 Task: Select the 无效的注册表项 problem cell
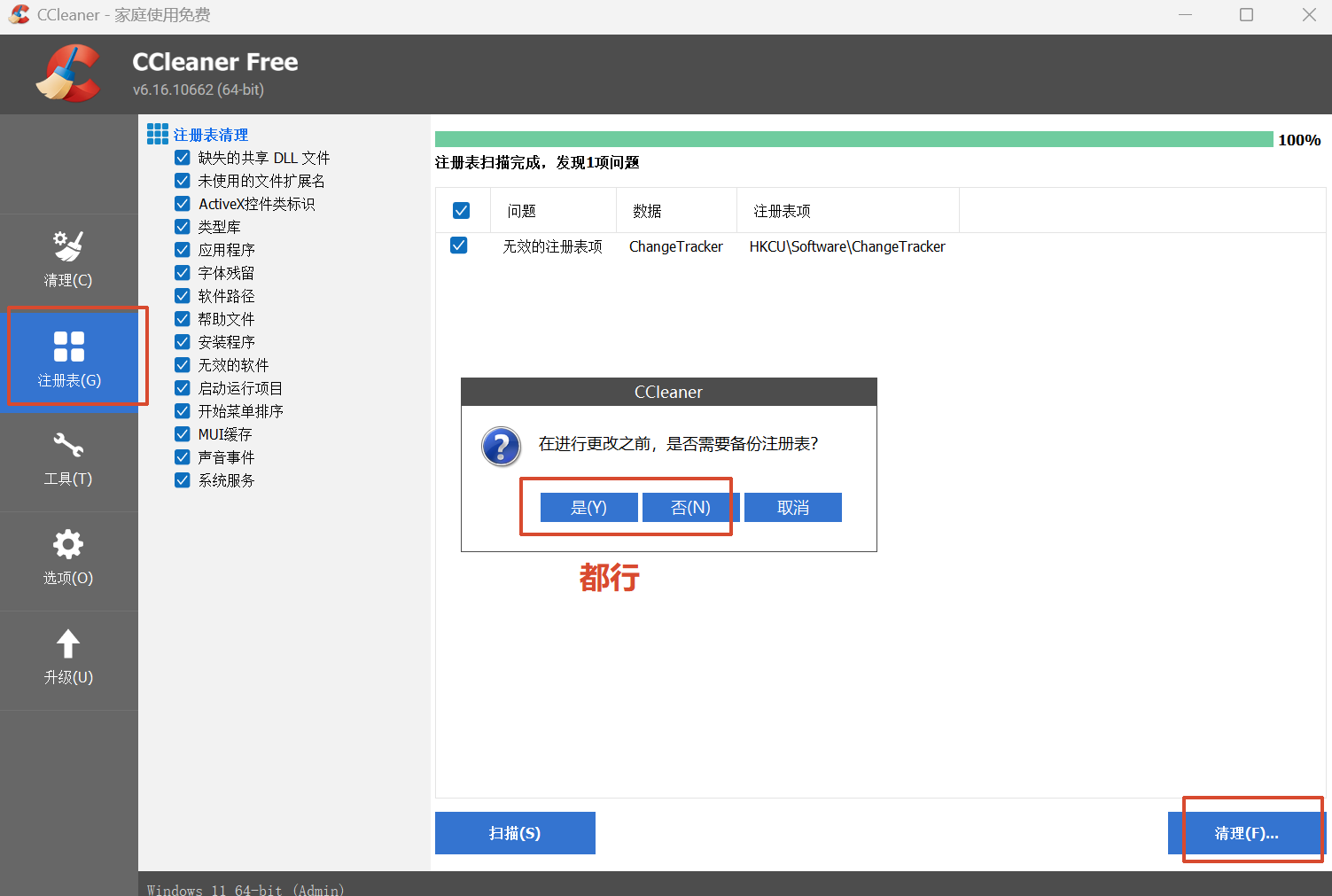[552, 246]
